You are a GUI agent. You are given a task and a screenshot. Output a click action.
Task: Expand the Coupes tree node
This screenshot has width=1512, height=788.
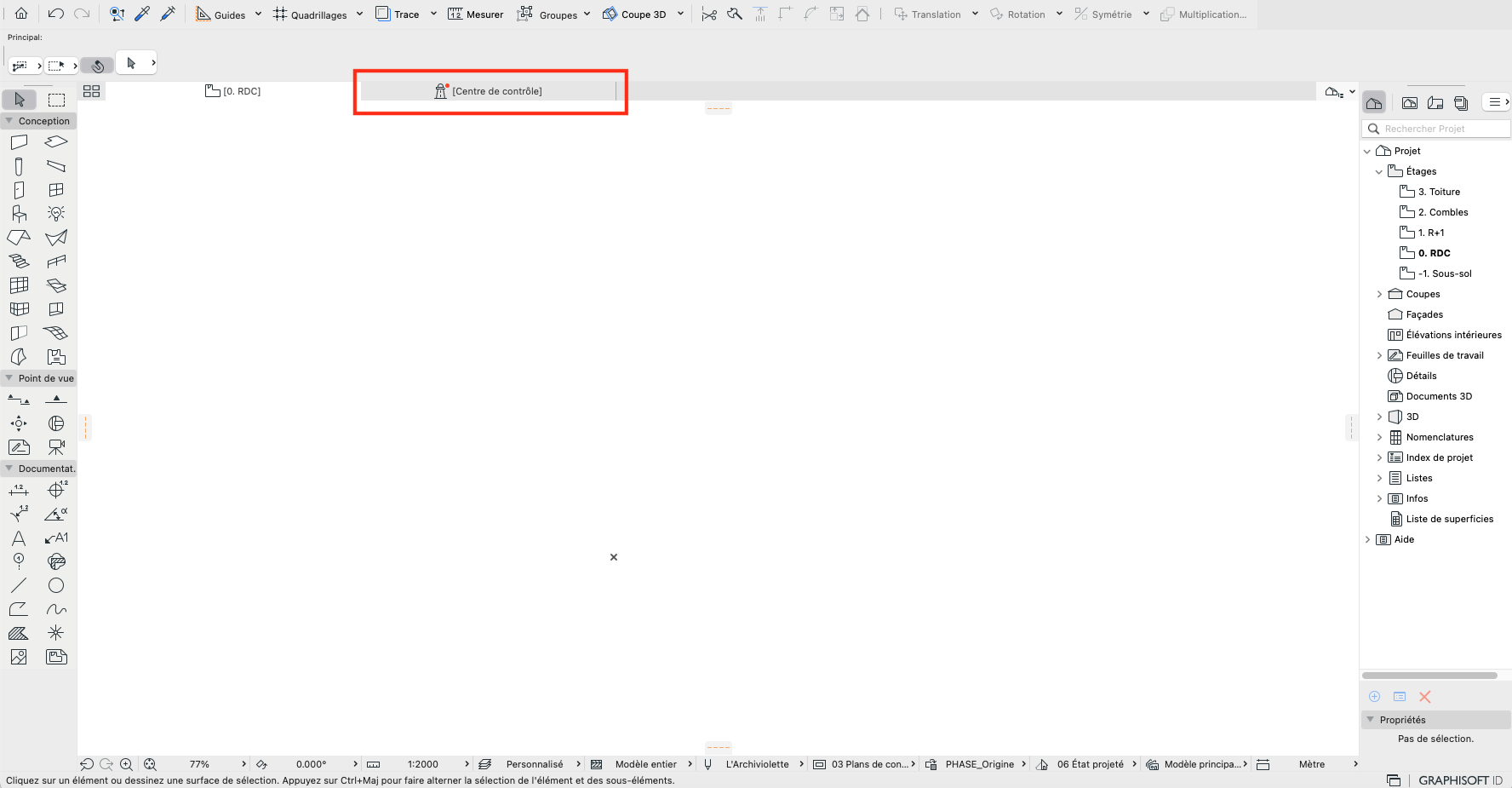1379,294
